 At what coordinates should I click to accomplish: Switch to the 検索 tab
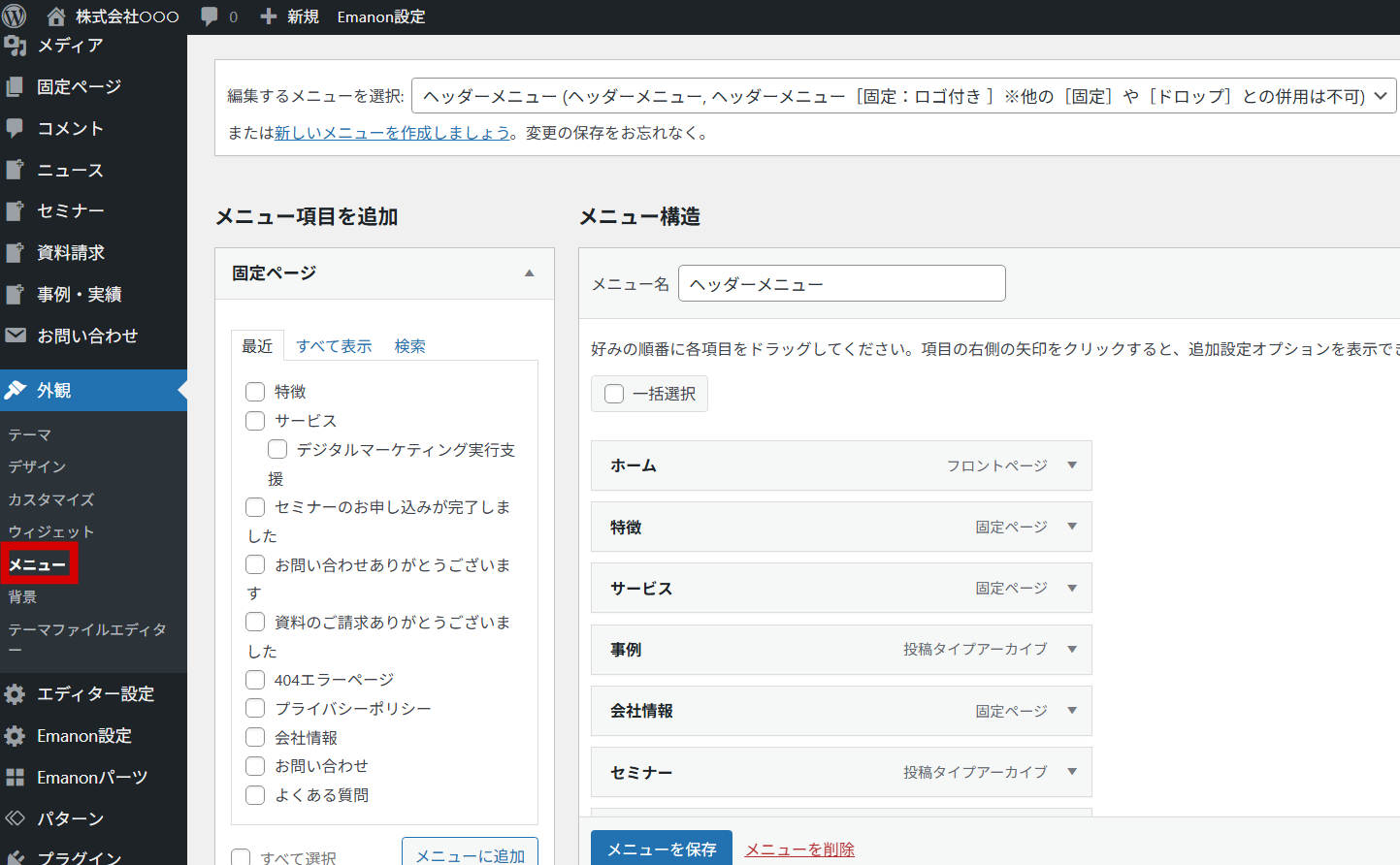(409, 346)
